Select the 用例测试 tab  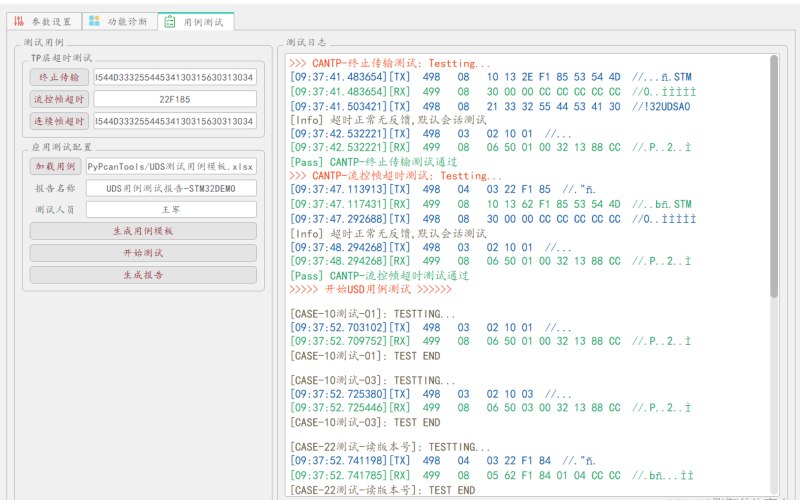pyautogui.click(x=196, y=21)
